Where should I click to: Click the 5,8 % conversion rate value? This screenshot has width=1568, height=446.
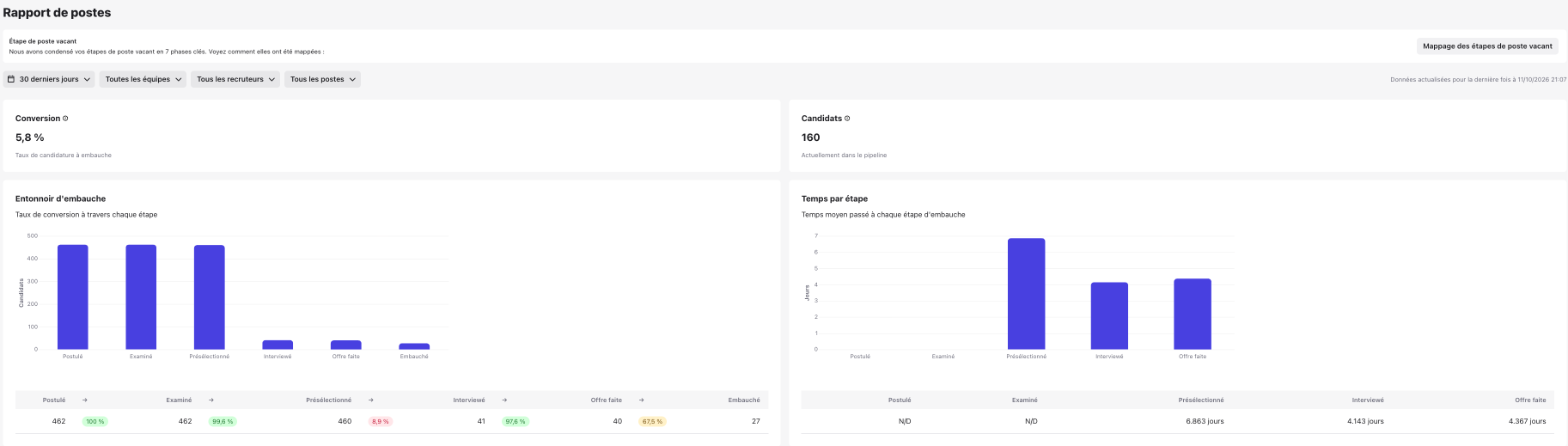pyautogui.click(x=30, y=137)
